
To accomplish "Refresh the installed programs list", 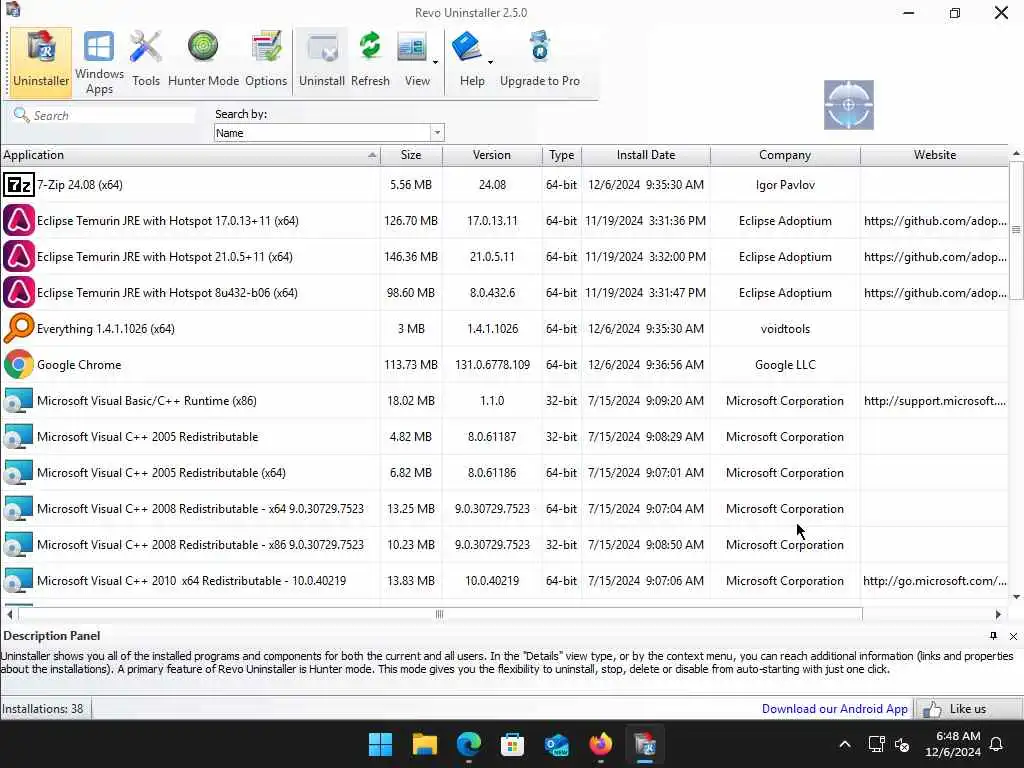I will click(370, 61).
